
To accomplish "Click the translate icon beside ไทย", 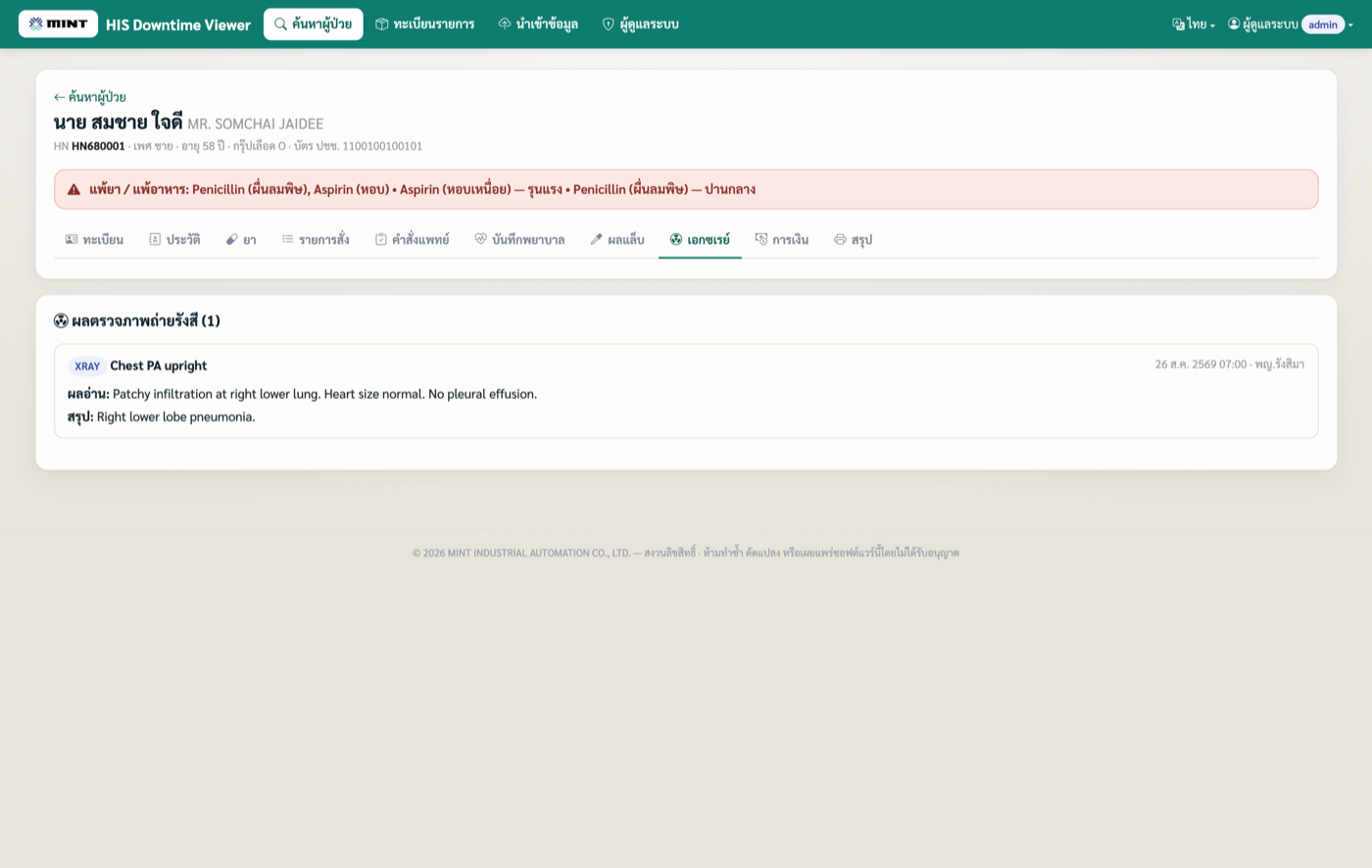I will [x=1178, y=24].
